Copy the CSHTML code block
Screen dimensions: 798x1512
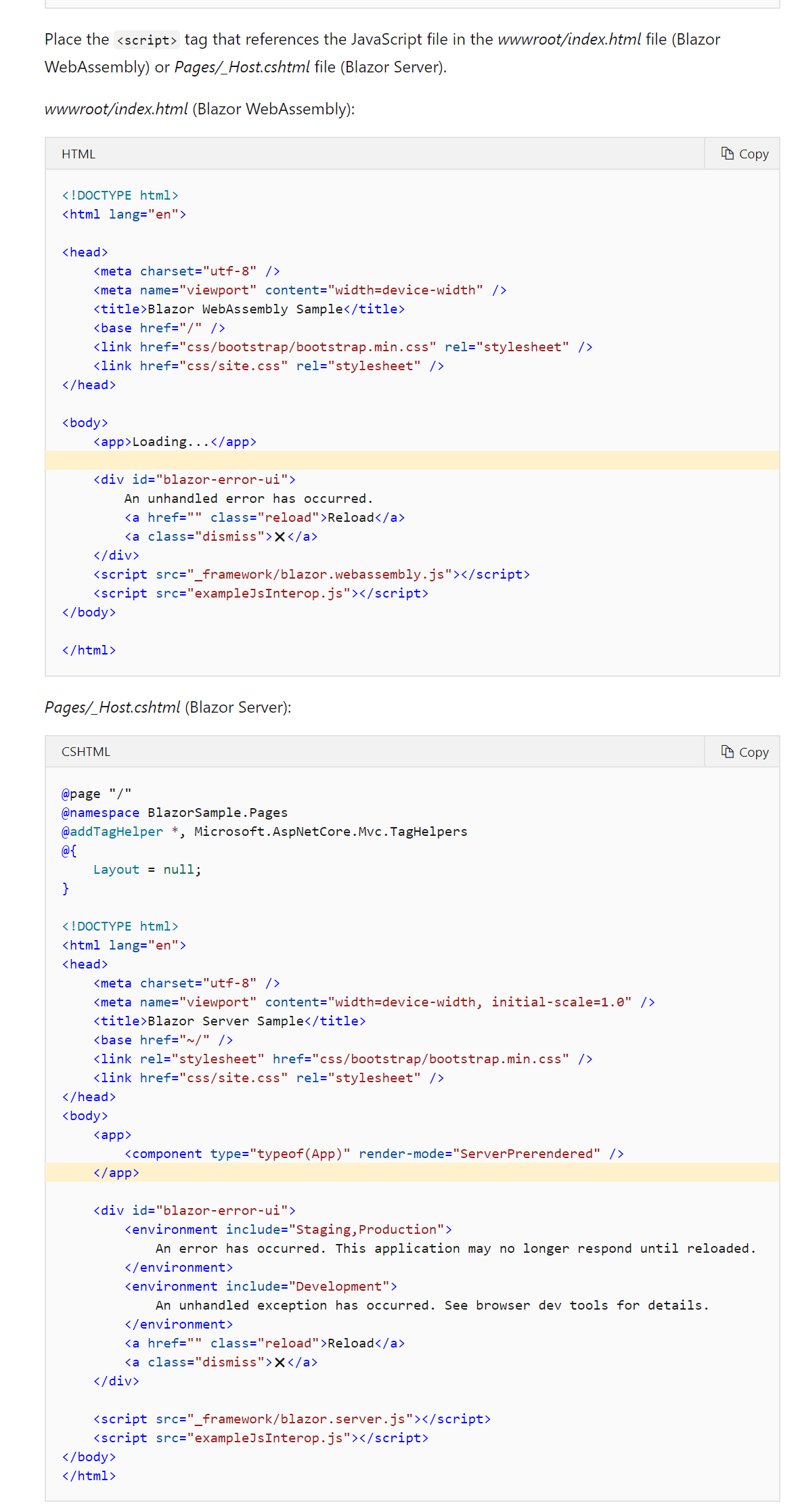744,752
